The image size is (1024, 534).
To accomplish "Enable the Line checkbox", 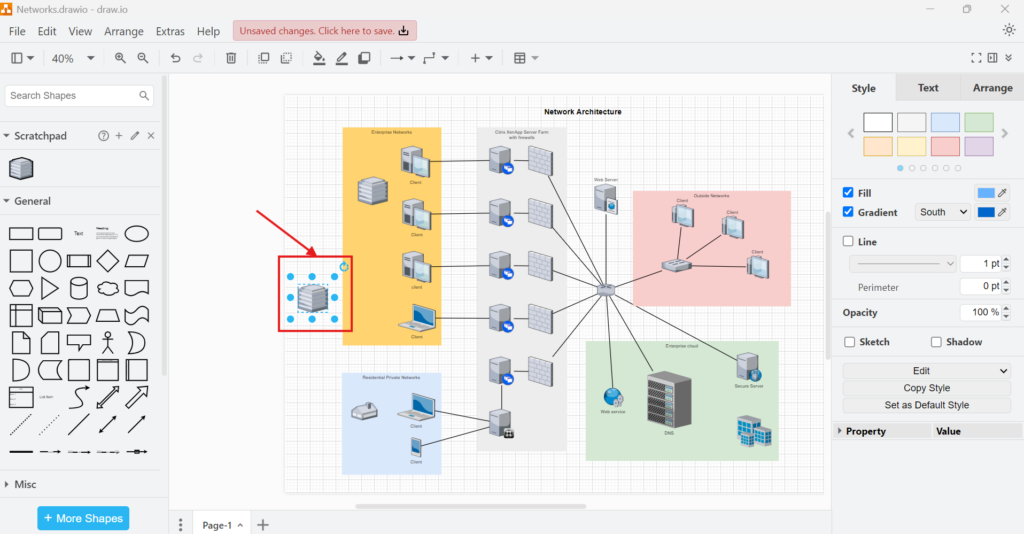I will tap(848, 241).
